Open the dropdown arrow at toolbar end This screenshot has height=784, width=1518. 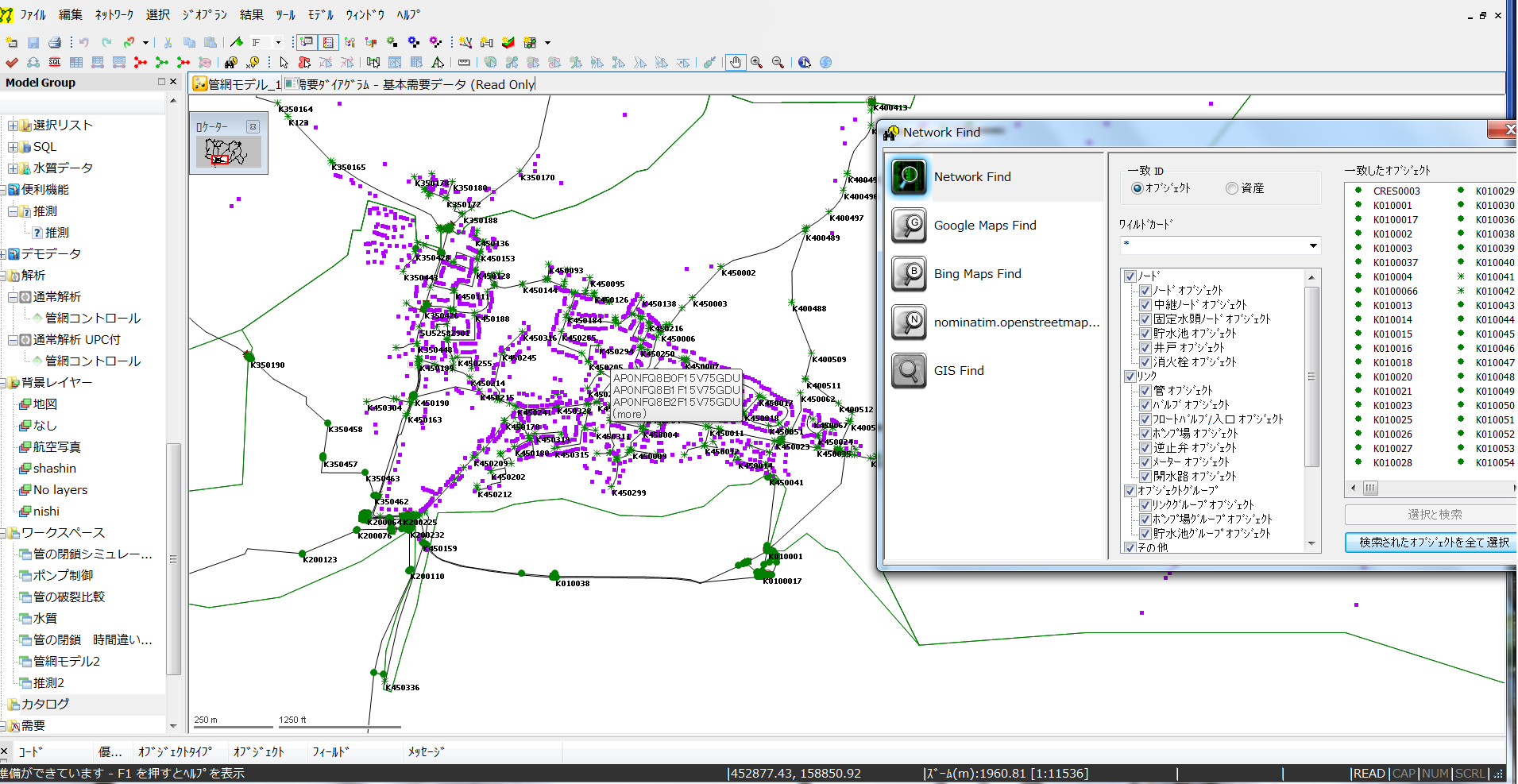547,42
